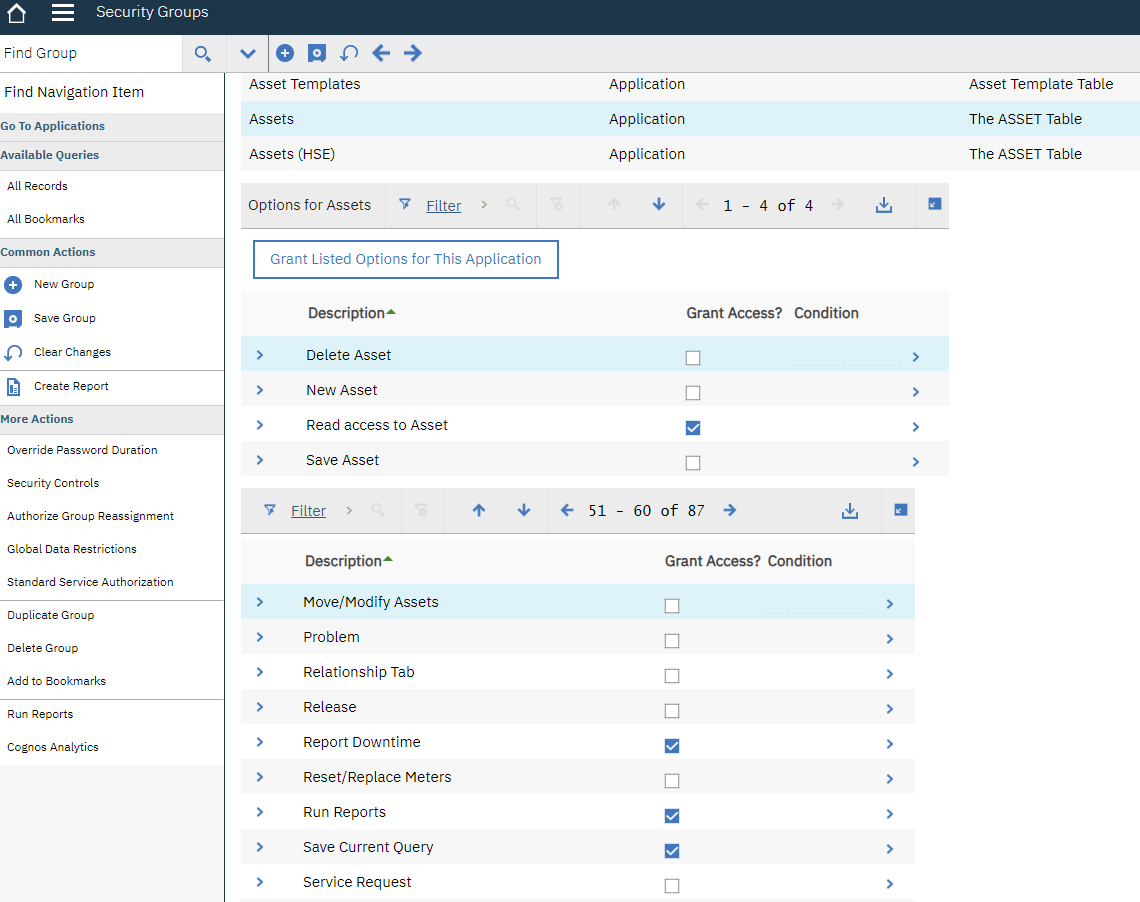Click the Save Group toolbar icon

[317, 54]
